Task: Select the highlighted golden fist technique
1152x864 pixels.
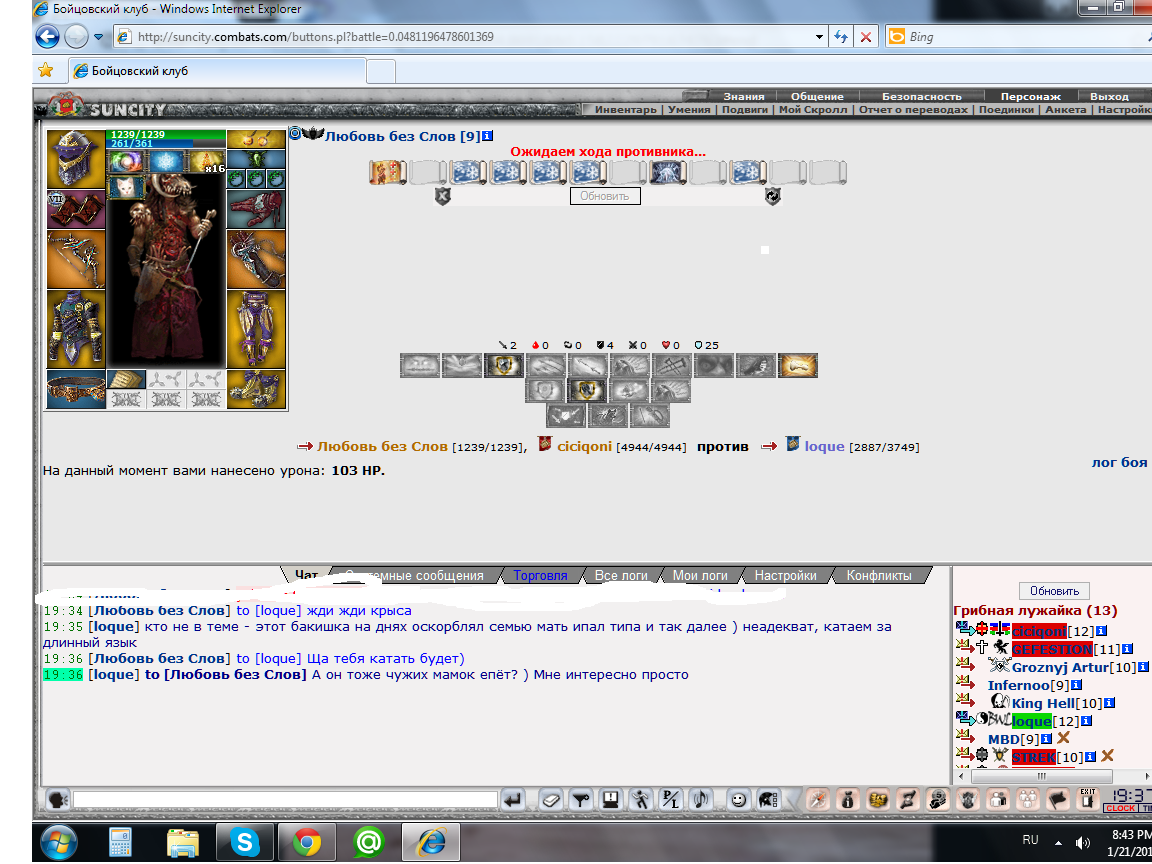Action: pos(798,365)
